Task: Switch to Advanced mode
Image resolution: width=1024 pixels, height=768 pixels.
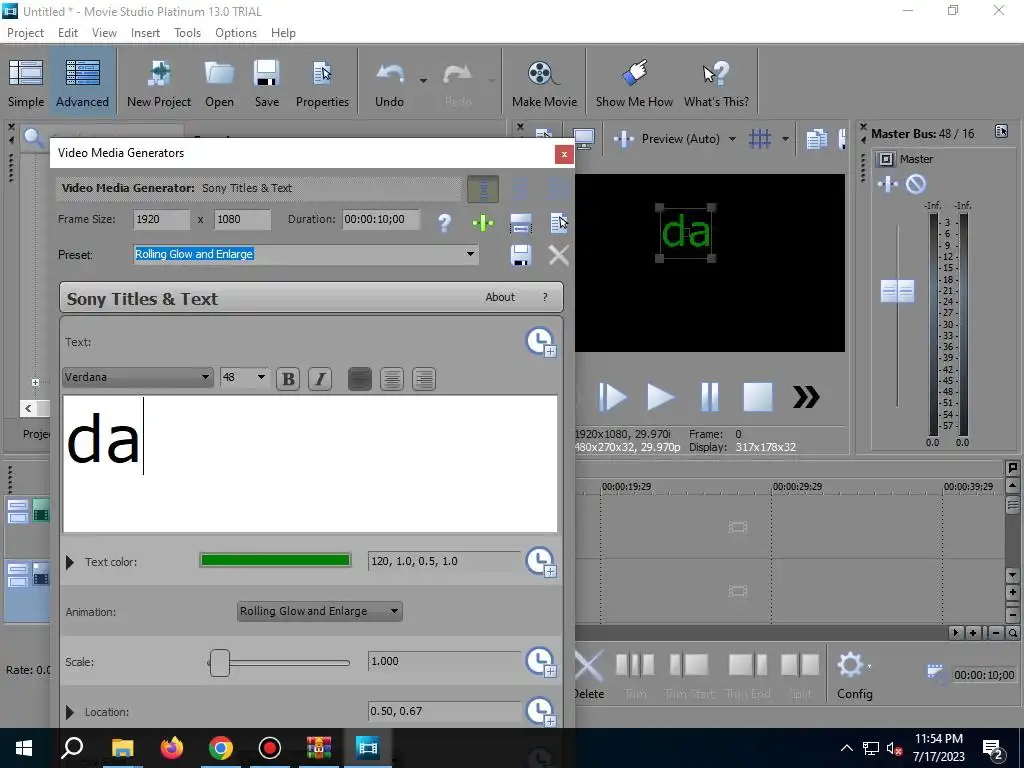Action: point(82,83)
